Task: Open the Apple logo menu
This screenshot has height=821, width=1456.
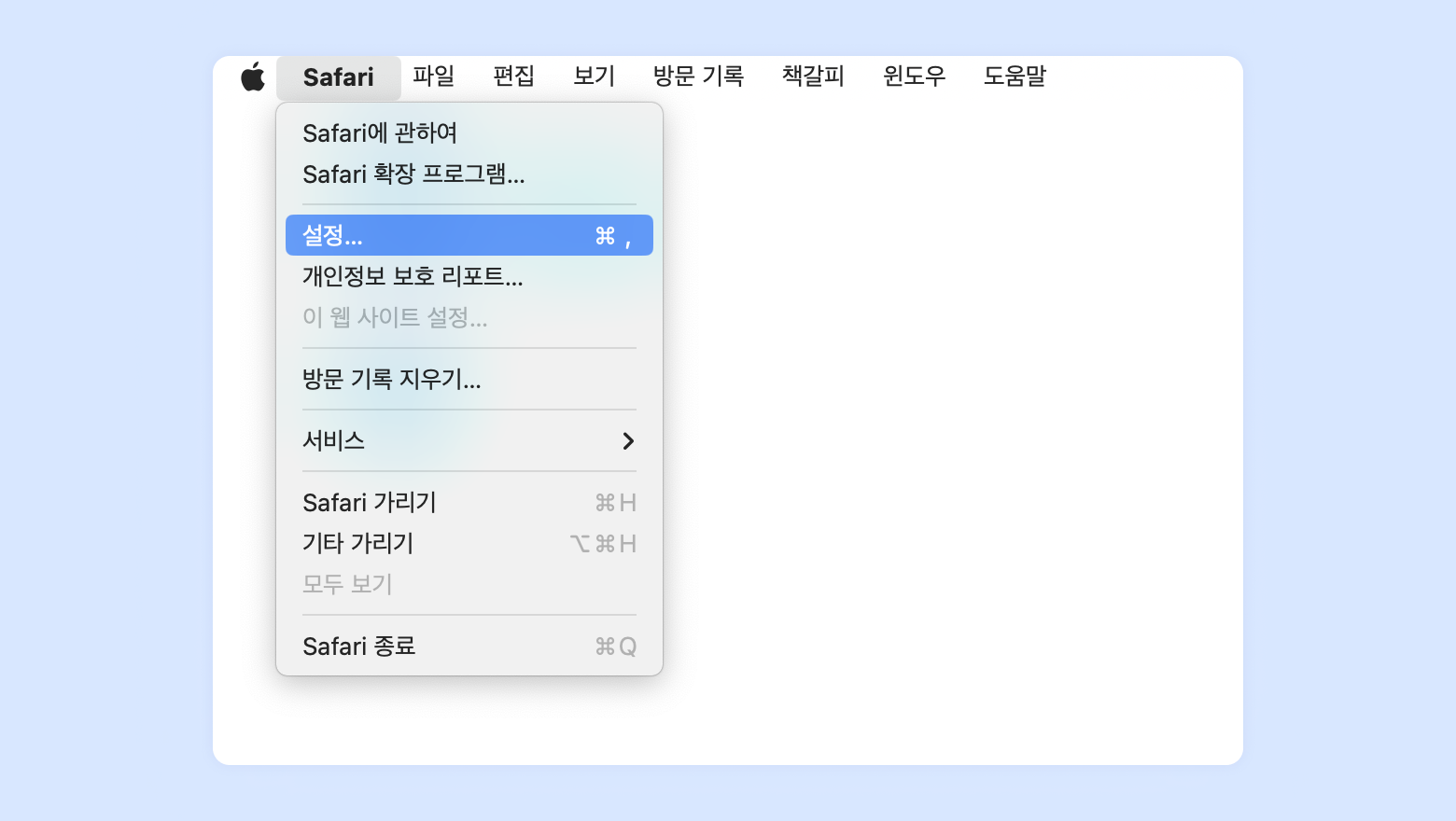Action: click(253, 77)
